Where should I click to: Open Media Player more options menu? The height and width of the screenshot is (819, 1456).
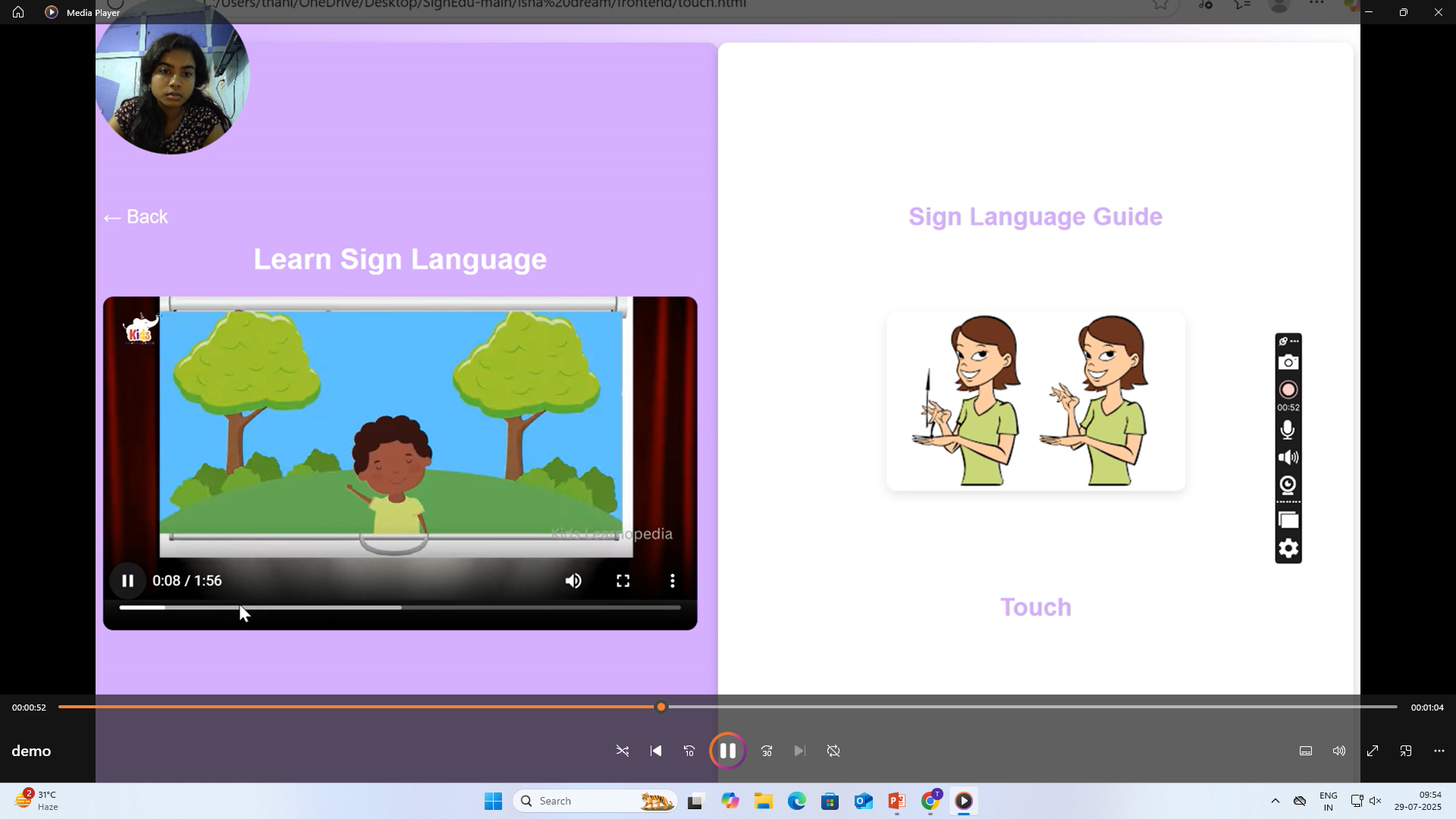click(1439, 751)
